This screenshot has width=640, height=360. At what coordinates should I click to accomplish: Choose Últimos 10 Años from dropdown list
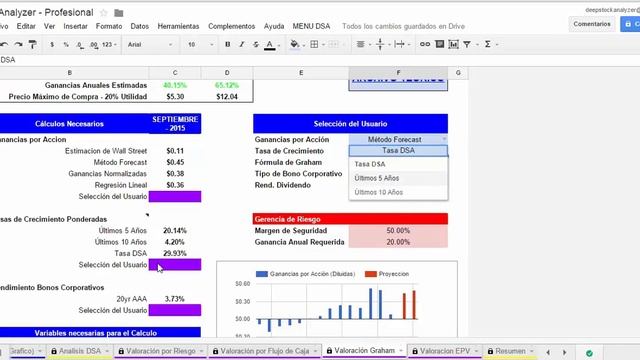click(x=398, y=192)
